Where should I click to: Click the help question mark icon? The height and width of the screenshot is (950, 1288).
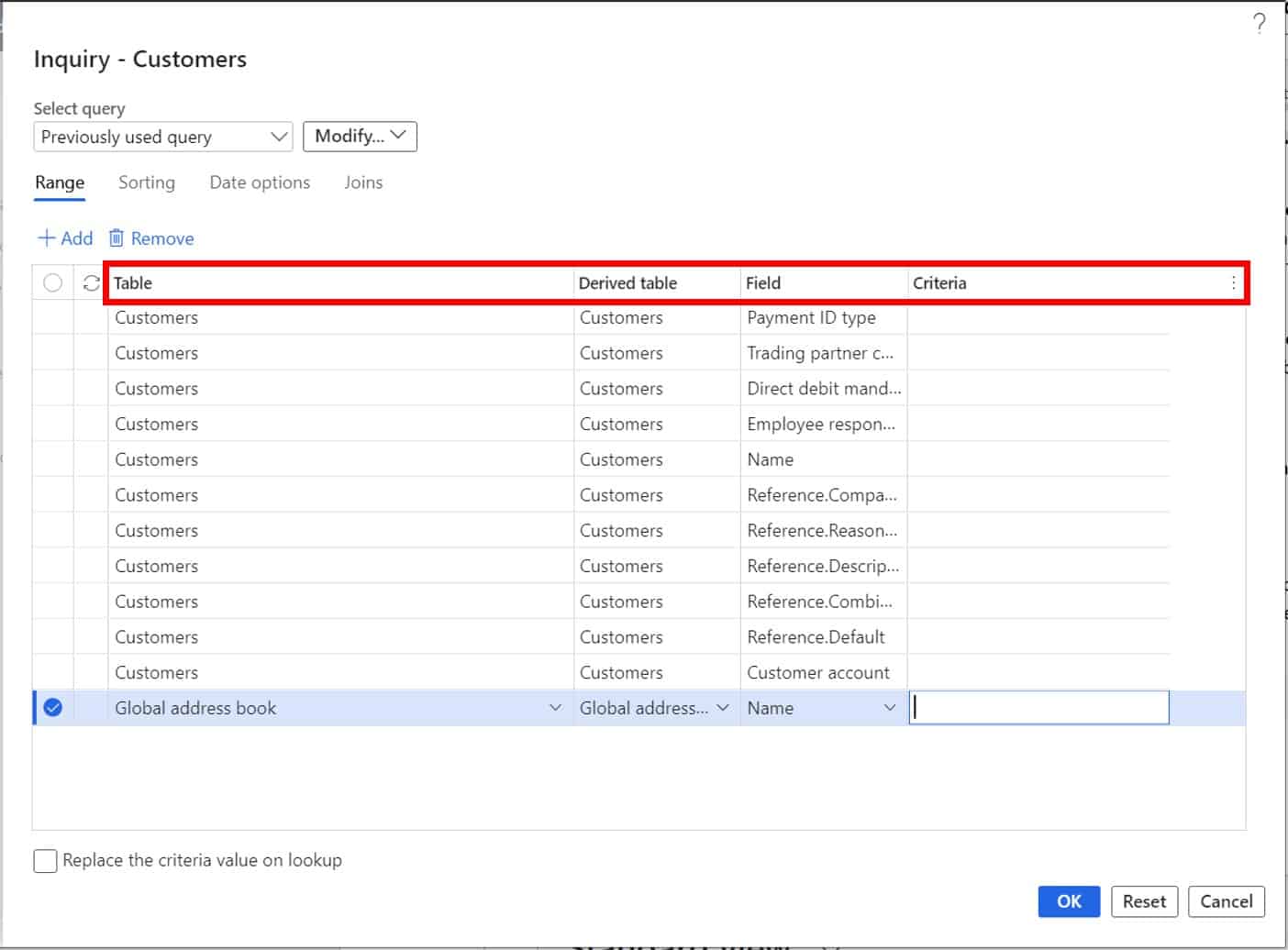1258,25
